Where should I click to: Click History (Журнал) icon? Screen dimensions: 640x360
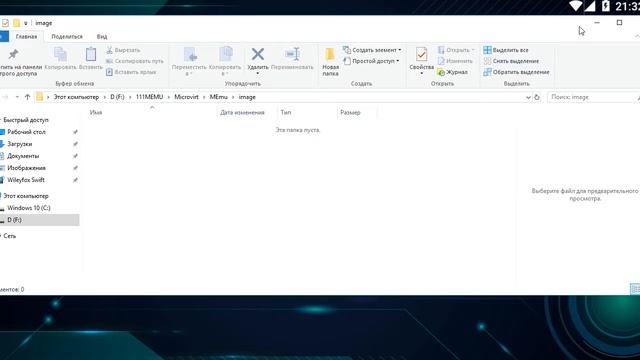[441, 72]
